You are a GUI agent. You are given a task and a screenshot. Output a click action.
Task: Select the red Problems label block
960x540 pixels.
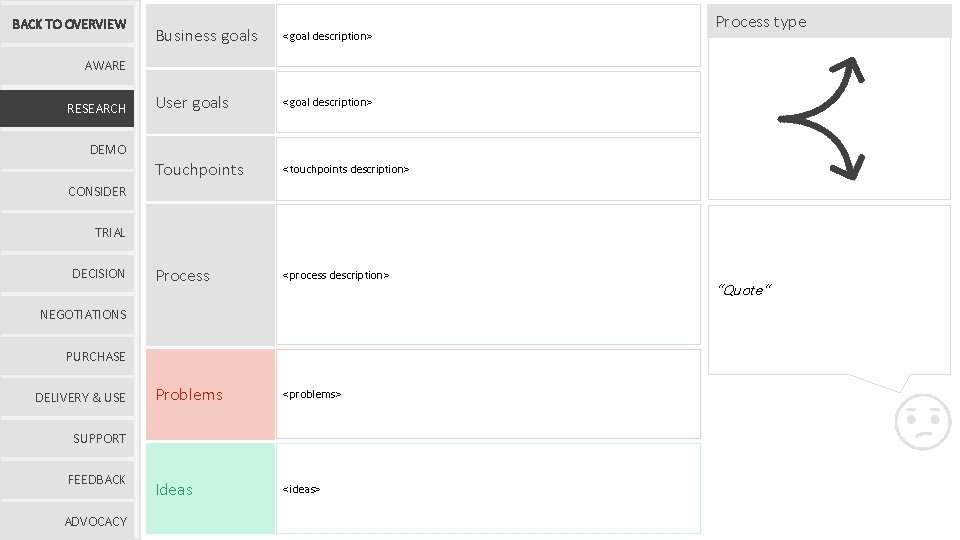(210, 394)
